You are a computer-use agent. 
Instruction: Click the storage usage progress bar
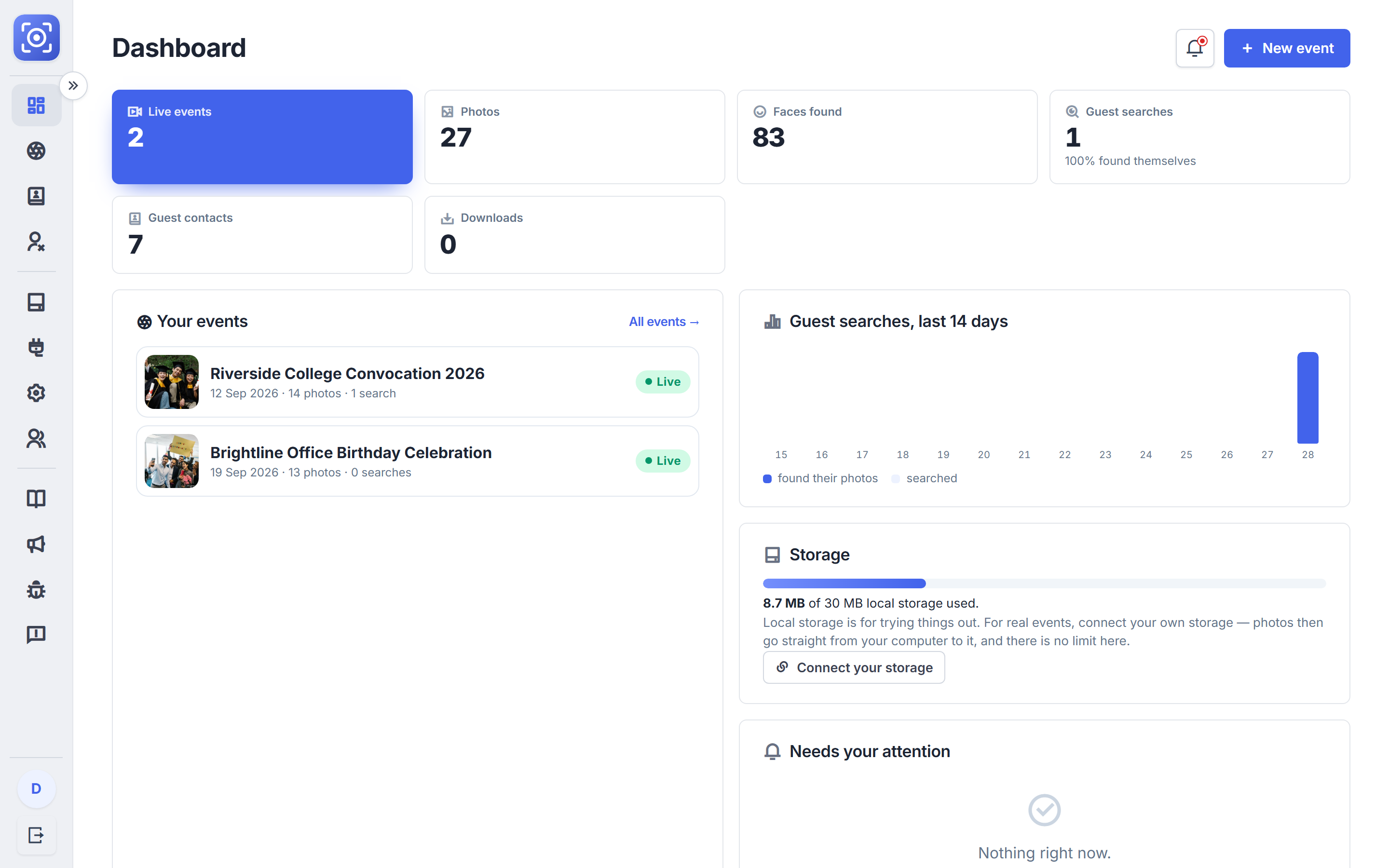pos(1044,584)
